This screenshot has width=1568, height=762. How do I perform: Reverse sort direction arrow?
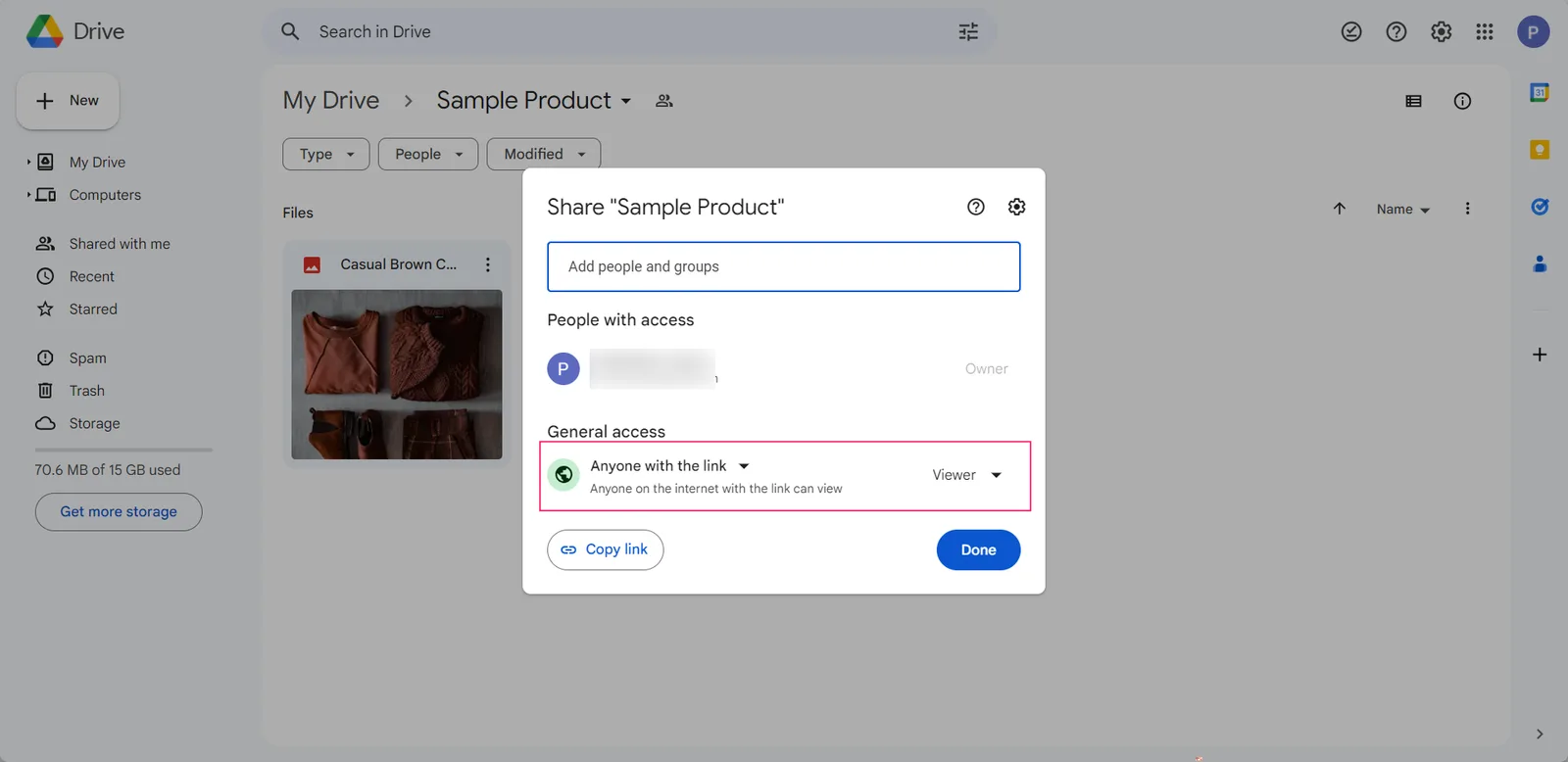pyautogui.click(x=1340, y=209)
